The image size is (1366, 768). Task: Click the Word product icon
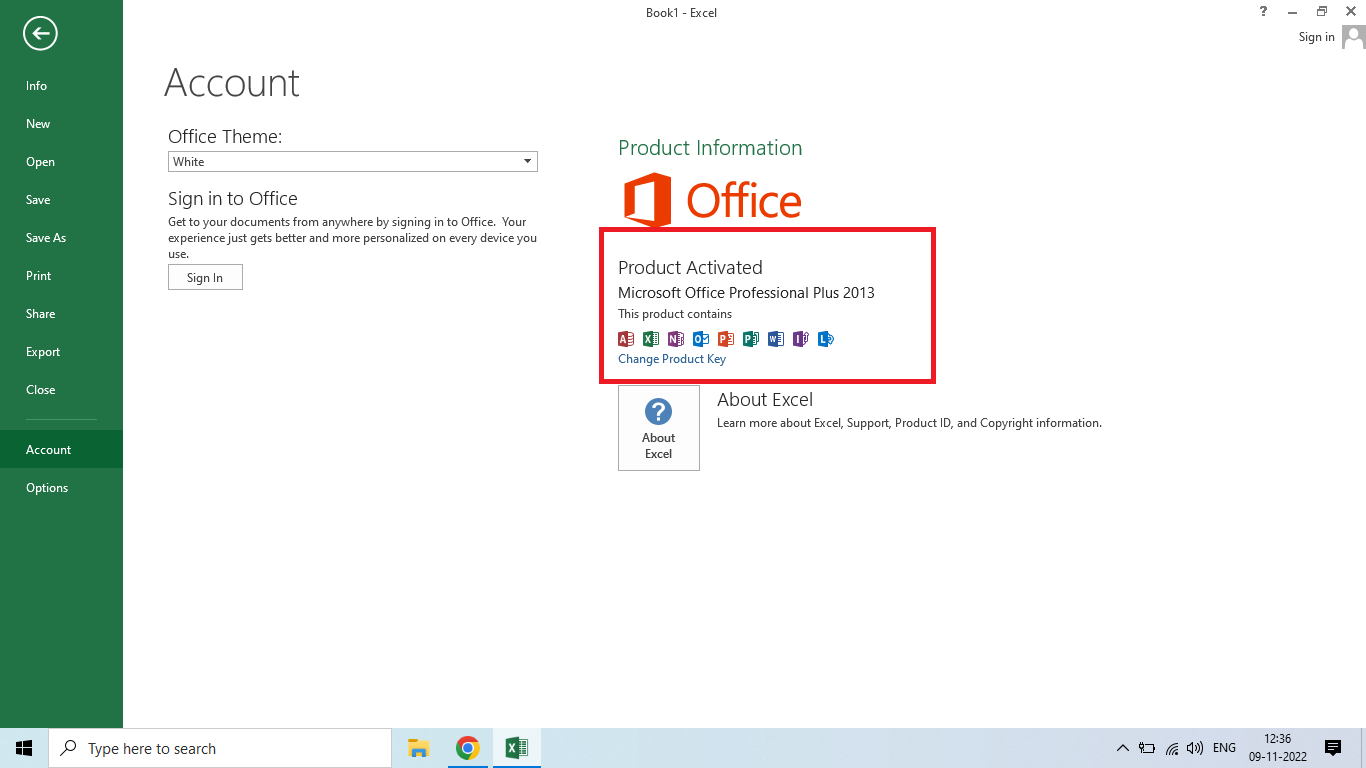point(776,339)
